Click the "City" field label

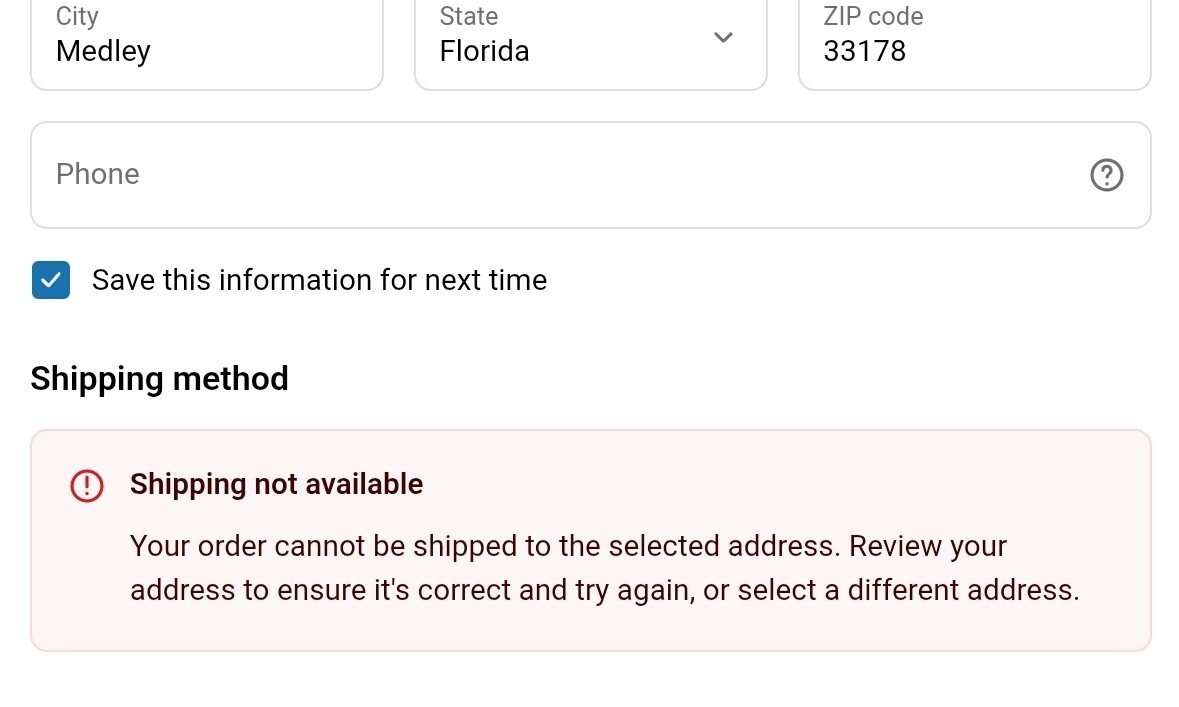(77, 16)
